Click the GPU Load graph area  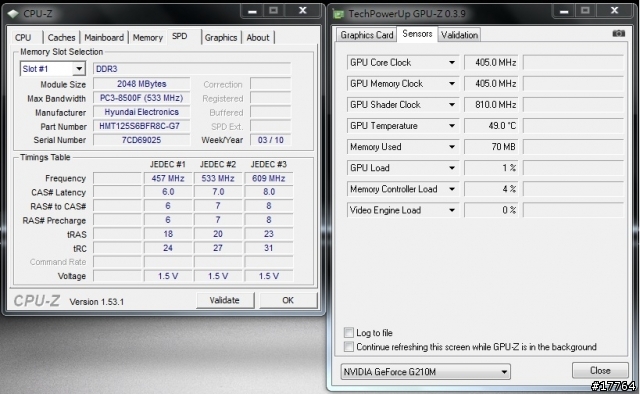pos(573,168)
